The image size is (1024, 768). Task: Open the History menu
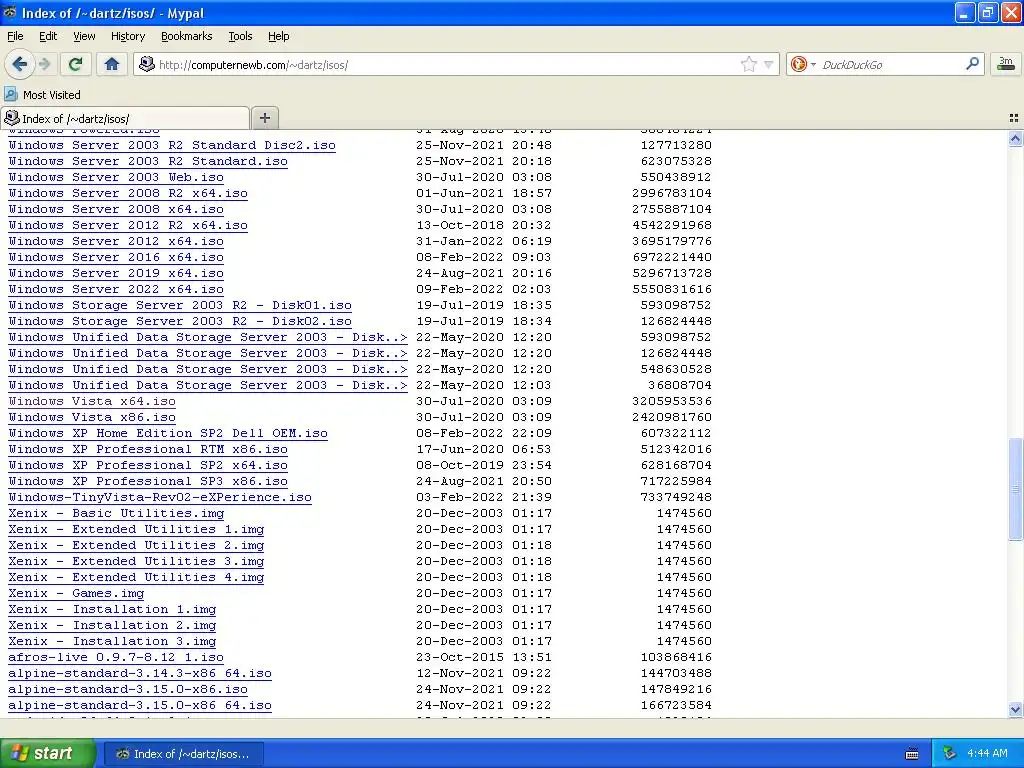tap(128, 36)
